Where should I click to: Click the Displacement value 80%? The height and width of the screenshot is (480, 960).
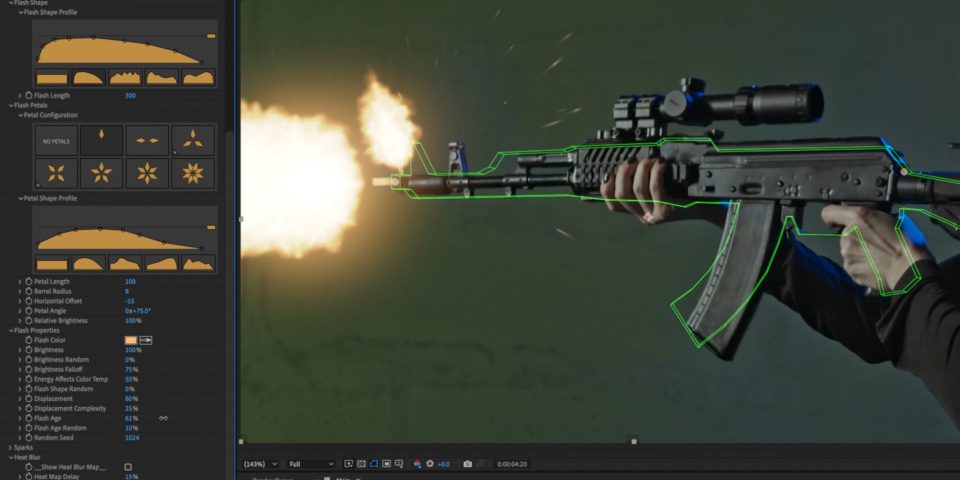coord(131,399)
